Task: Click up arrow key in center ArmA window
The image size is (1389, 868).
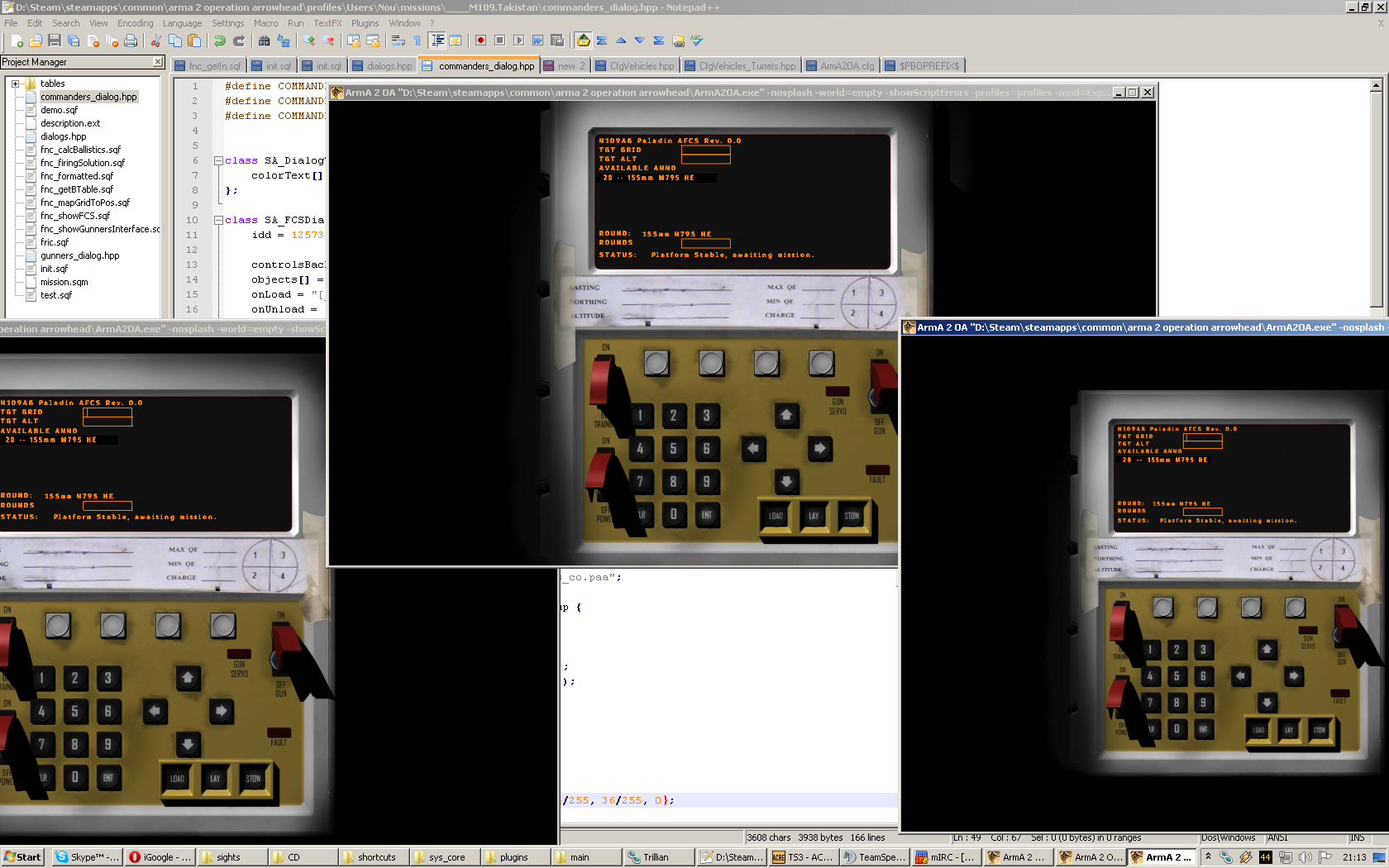Action: coord(786,415)
